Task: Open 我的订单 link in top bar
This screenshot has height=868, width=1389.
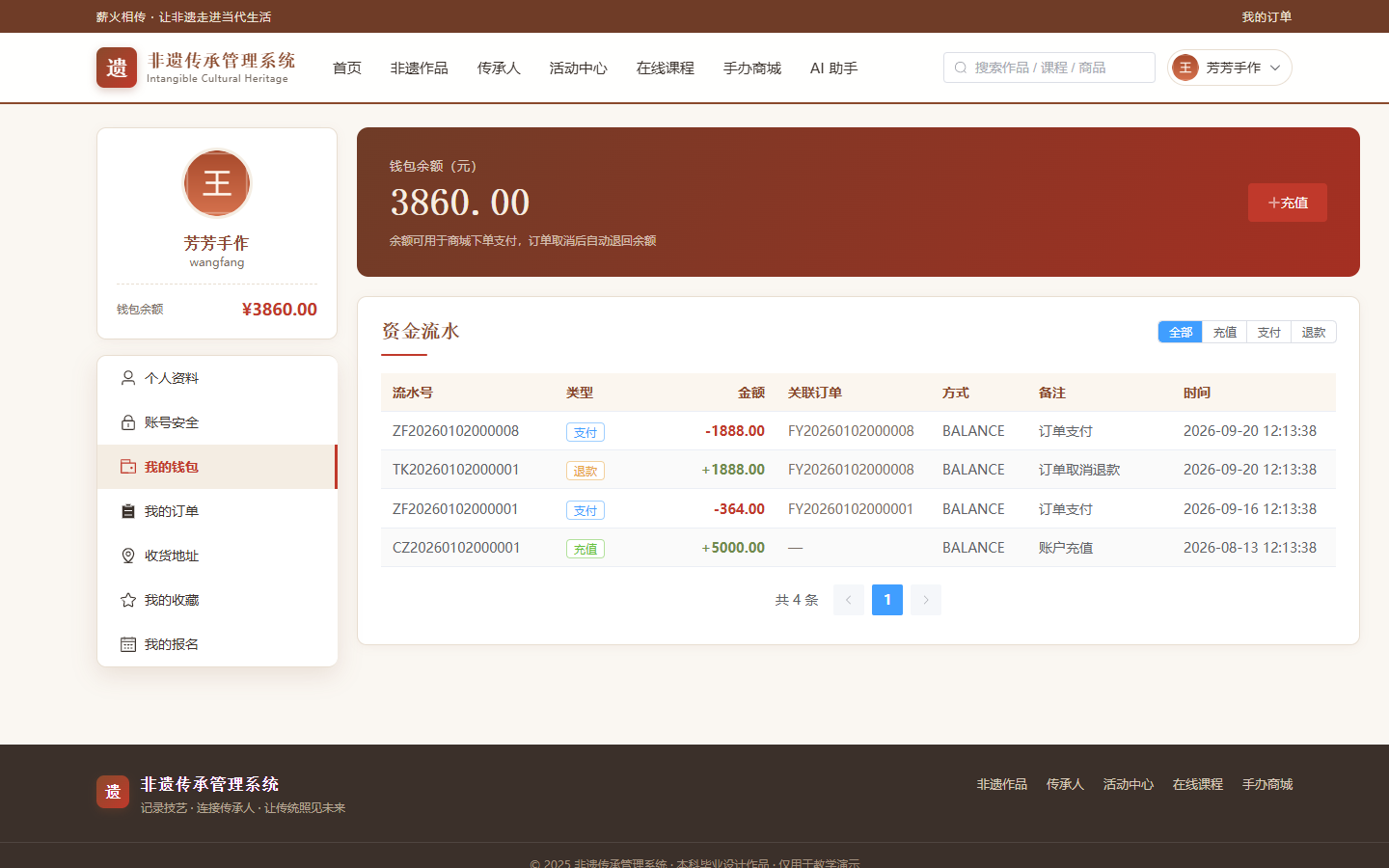Action: click(x=1266, y=16)
